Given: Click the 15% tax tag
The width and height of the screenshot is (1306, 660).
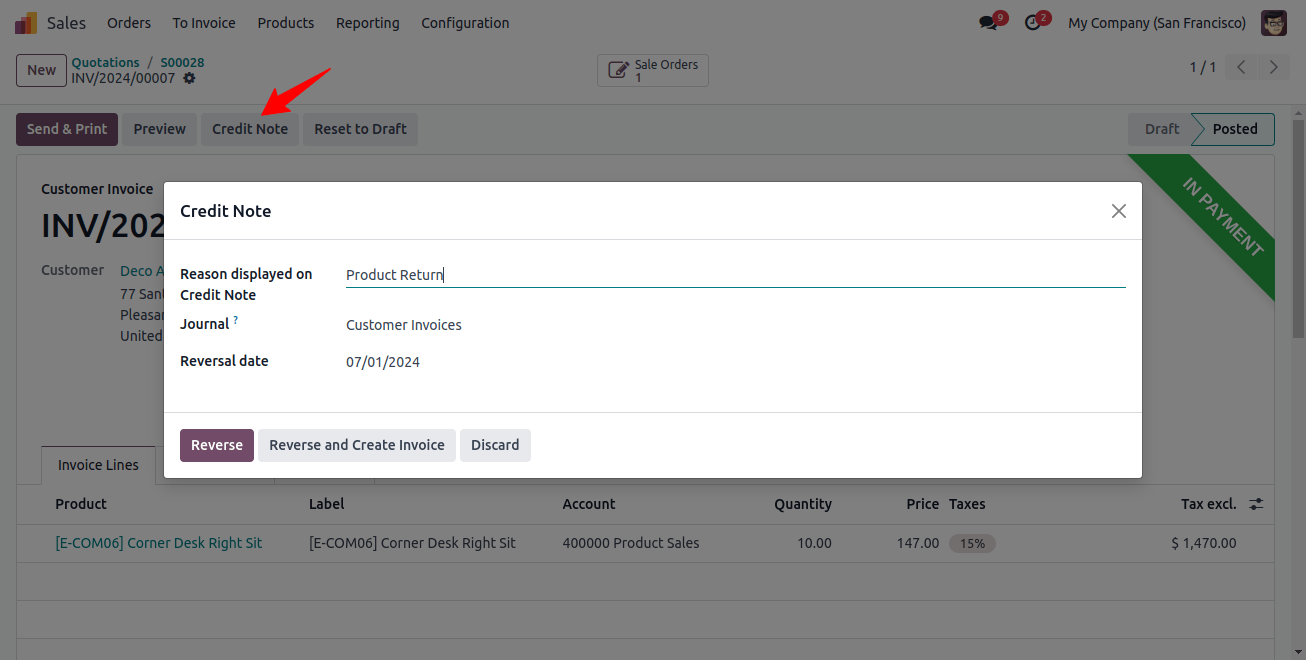Looking at the screenshot, I should (x=972, y=544).
